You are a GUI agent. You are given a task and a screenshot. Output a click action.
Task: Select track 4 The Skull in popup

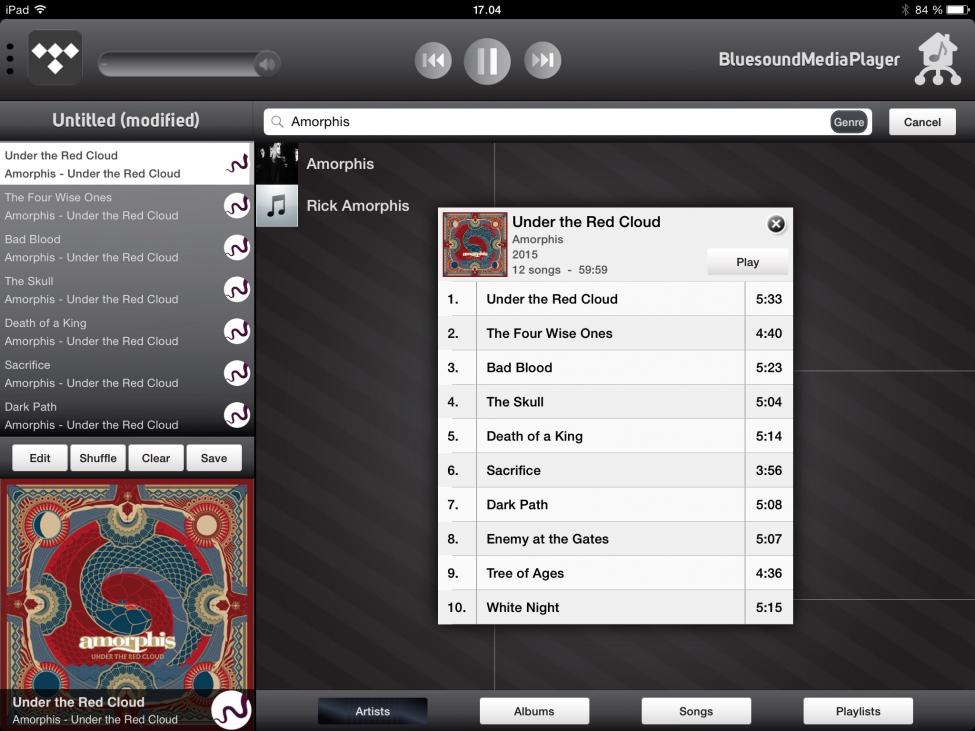[615, 402]
